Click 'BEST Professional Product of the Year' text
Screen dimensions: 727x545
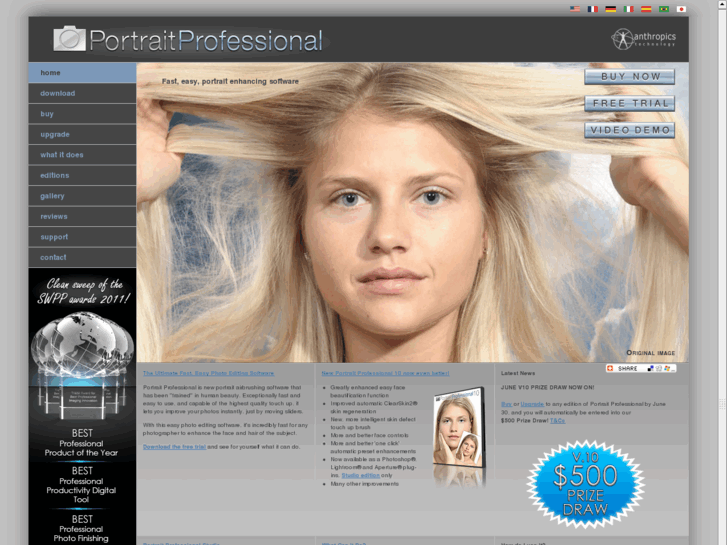[x=82, y=442]
